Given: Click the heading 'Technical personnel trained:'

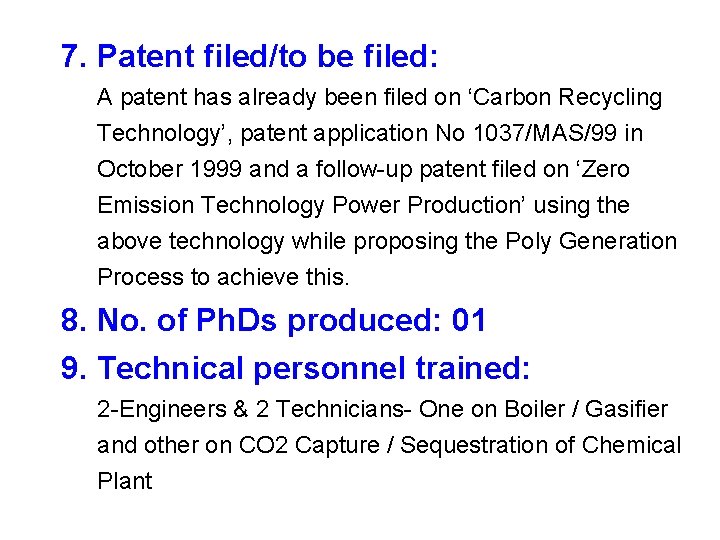Looking at the screenshot, I should tap(314, 368).
